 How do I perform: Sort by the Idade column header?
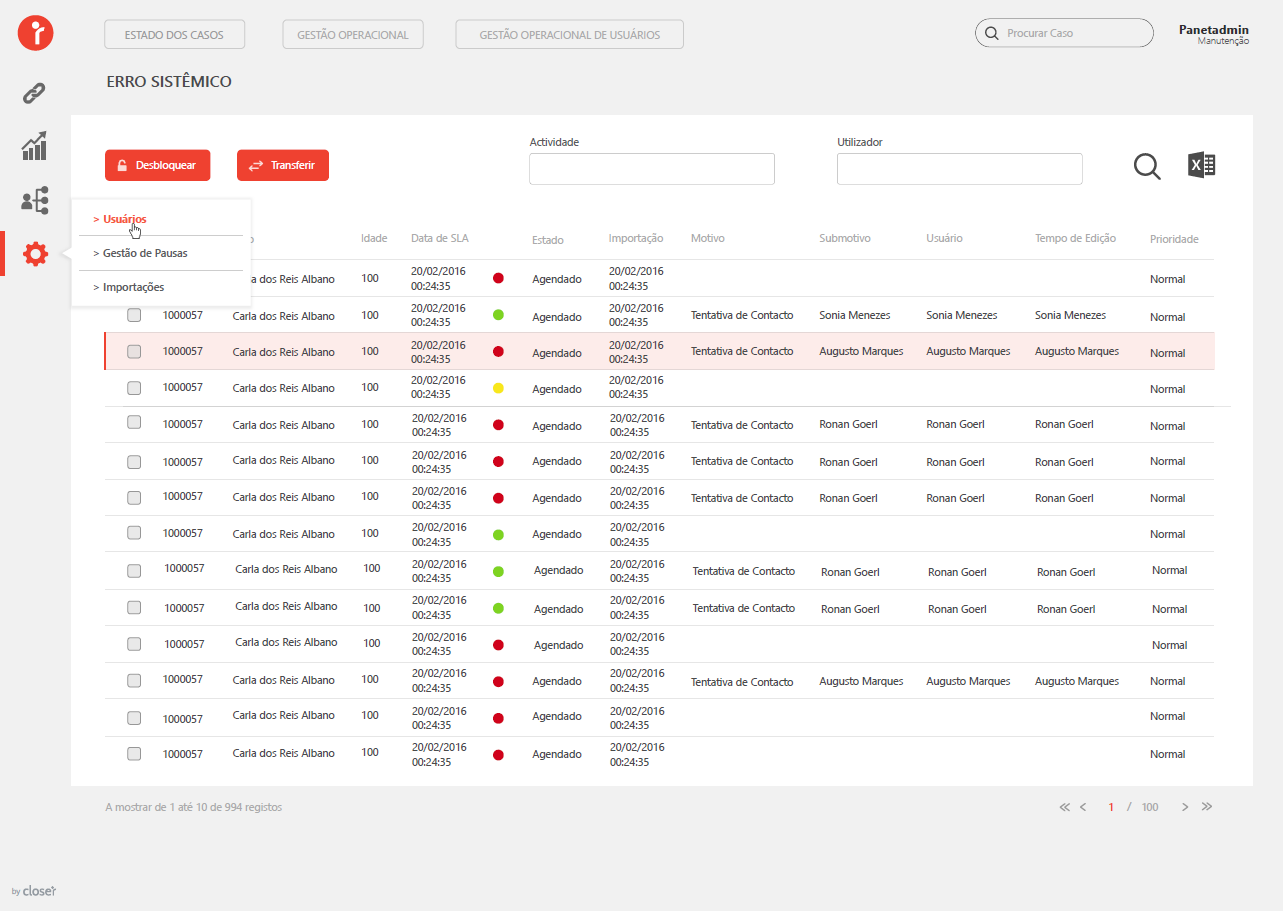374,238
